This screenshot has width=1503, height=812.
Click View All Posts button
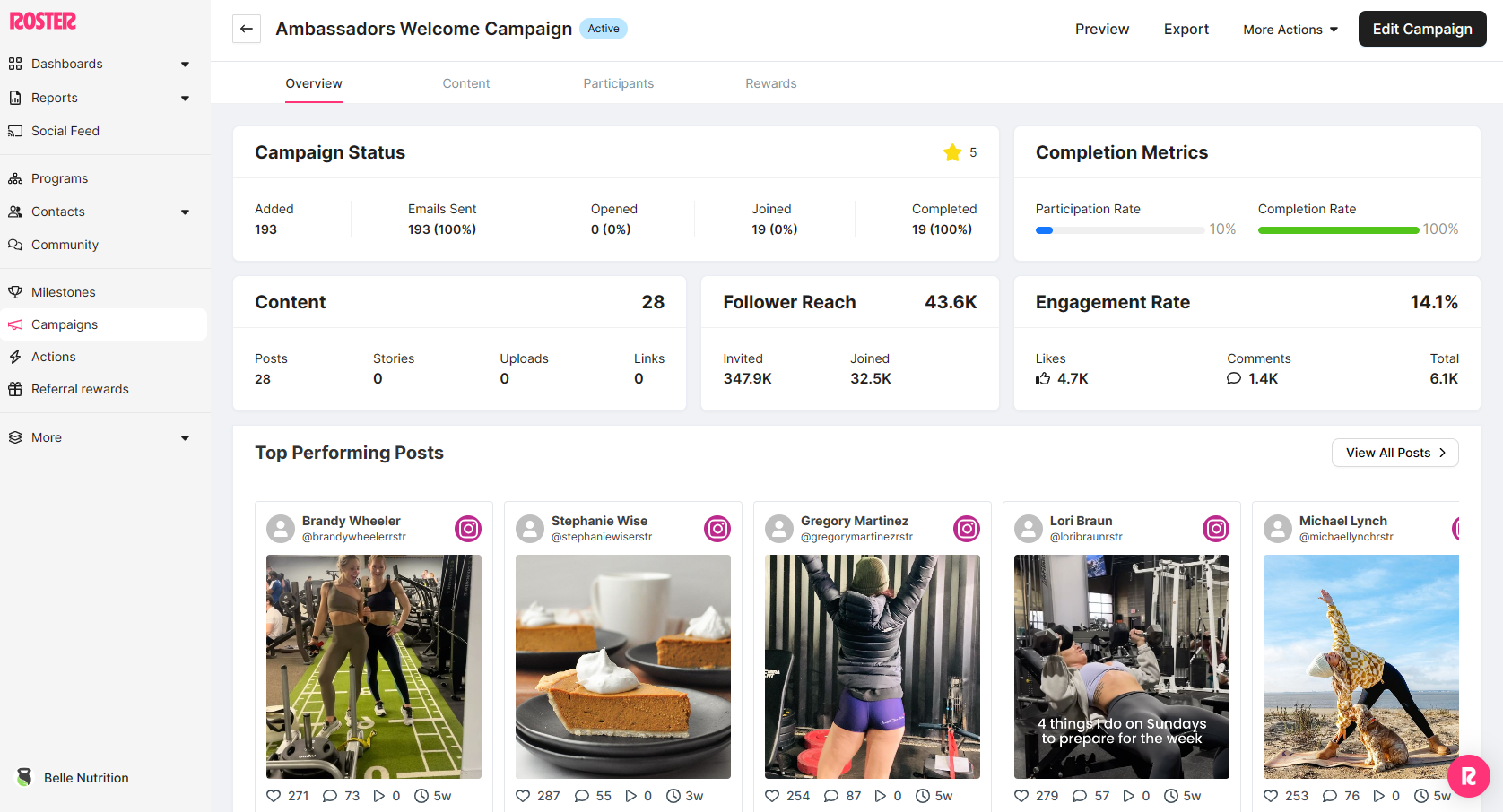[1394, 453]
